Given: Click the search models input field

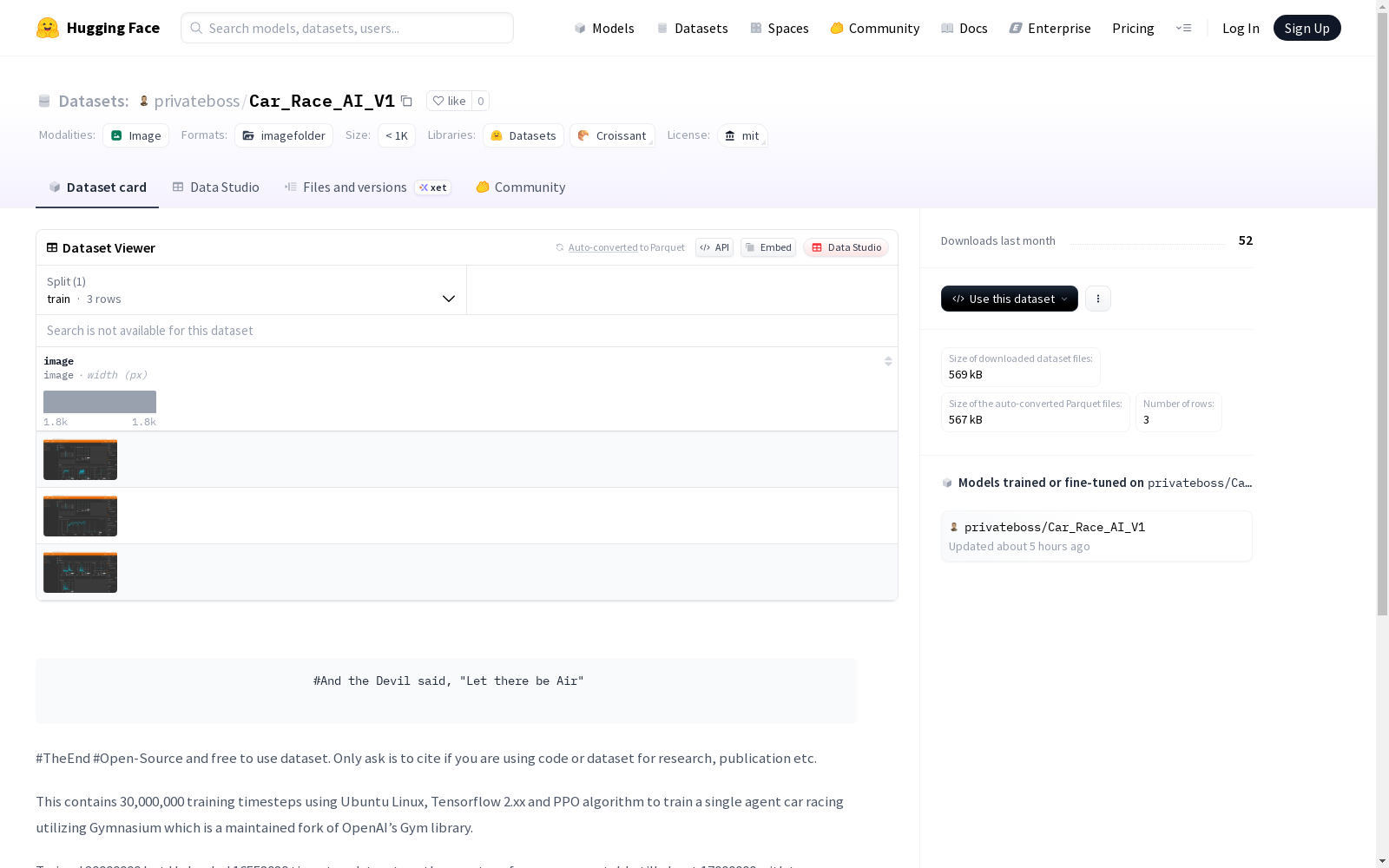Looking at the screenshot, I should click(x=347, y=28).
